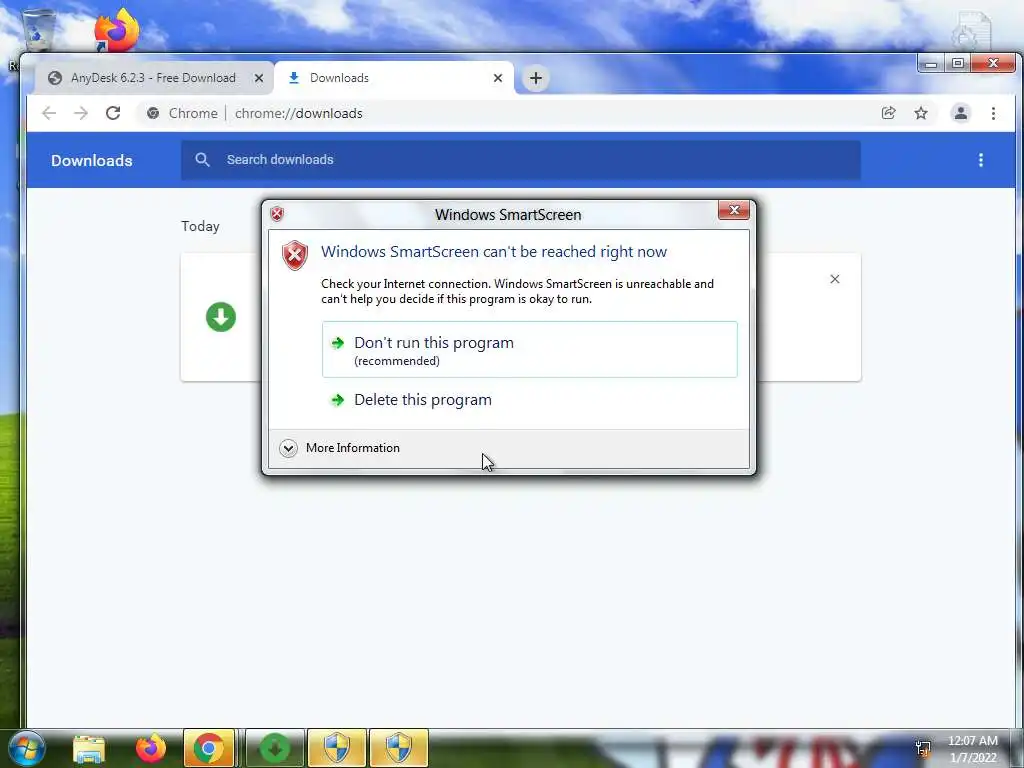Close the Windows SmartScreen dialog
Screen dimensions: 1024x768
pyautogui.click(x=733, y=210)
